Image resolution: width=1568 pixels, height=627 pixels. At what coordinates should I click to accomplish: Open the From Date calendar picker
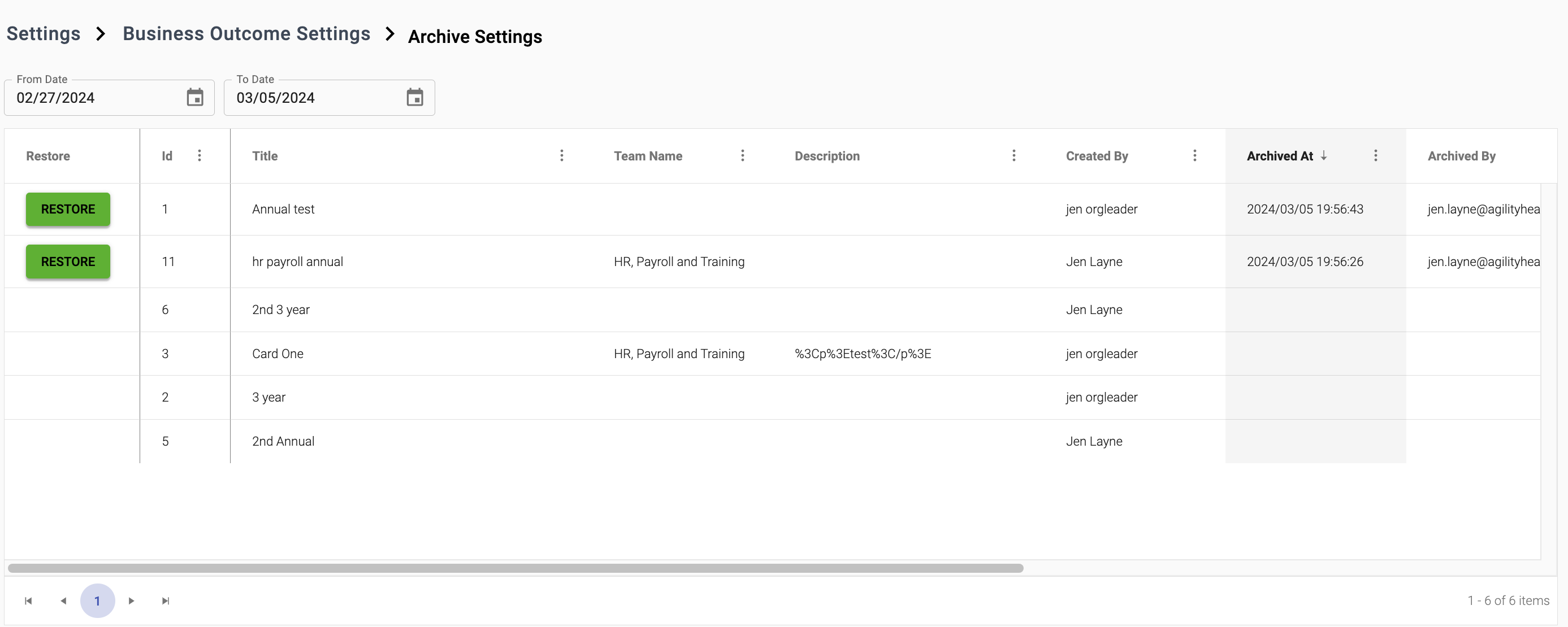(x=195, y=97)
